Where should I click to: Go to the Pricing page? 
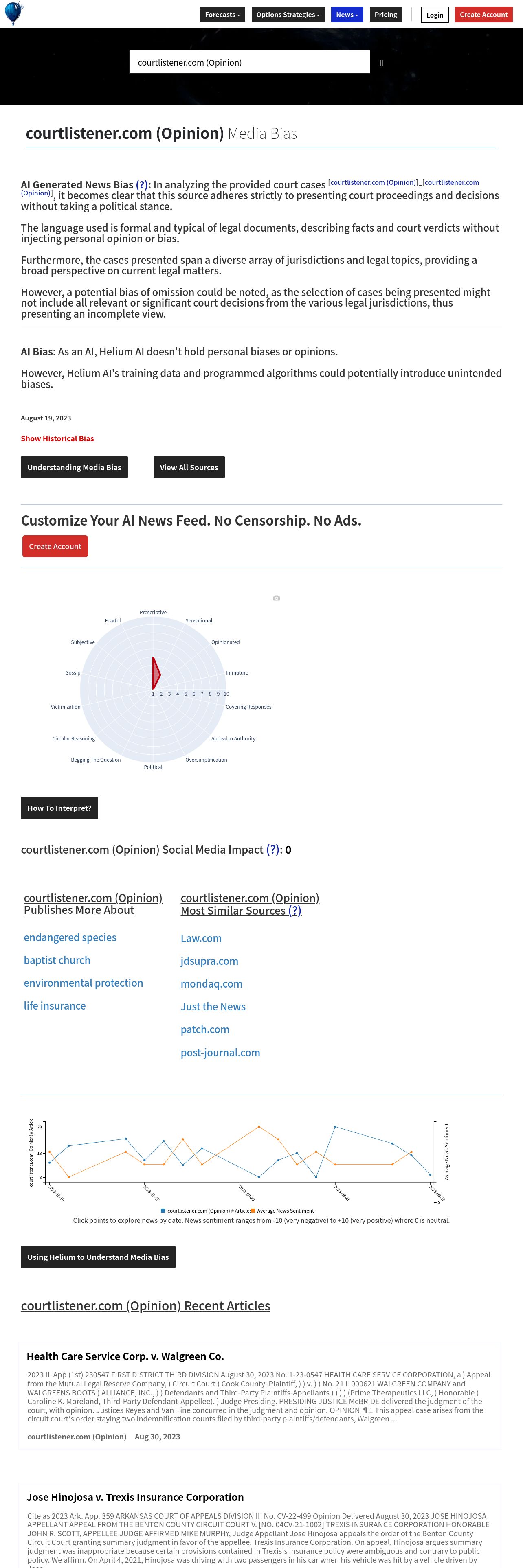pos(385,15)
